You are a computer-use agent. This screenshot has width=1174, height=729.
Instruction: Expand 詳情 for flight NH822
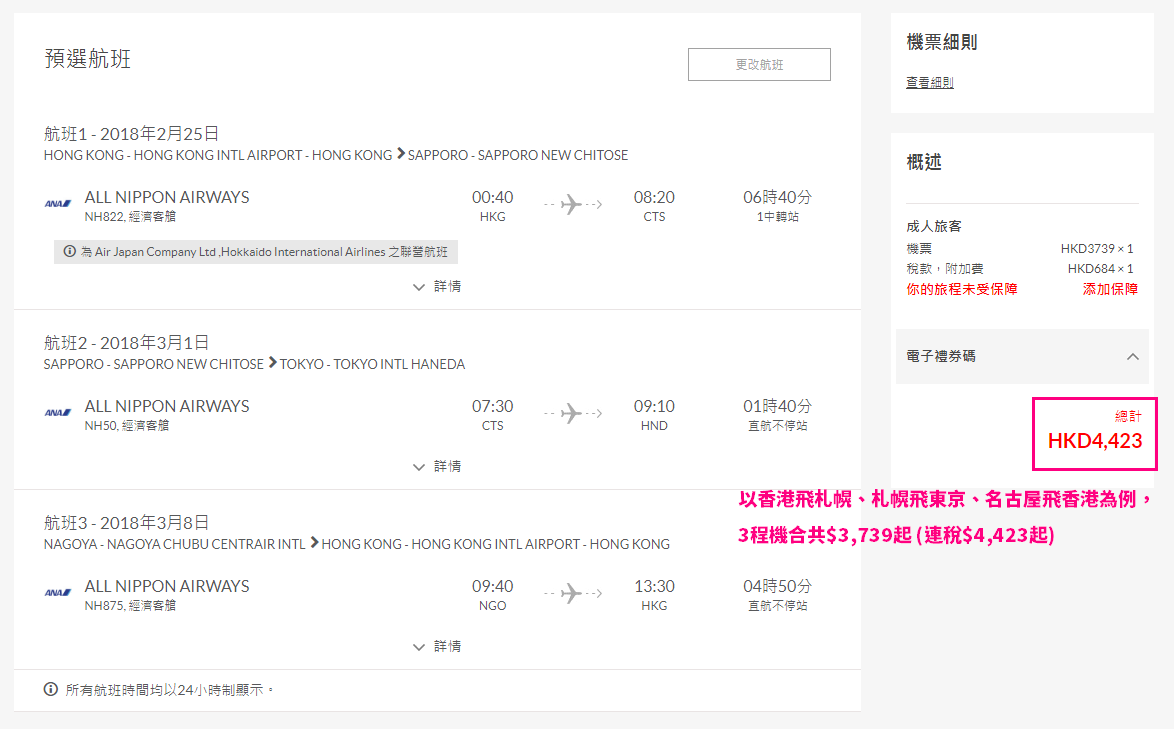pos(437,286)
